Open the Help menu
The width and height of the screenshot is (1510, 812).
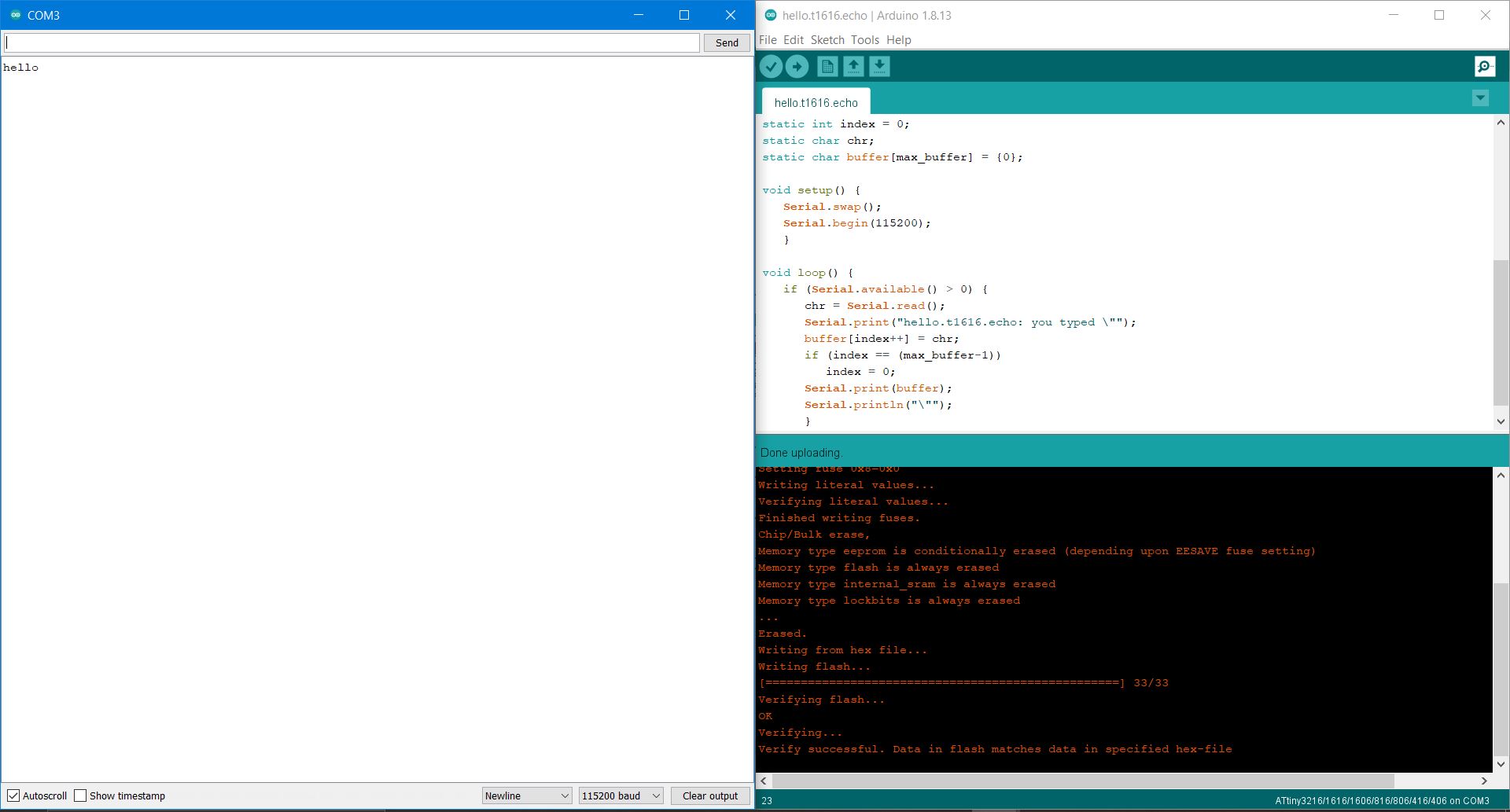coord(899,40)
